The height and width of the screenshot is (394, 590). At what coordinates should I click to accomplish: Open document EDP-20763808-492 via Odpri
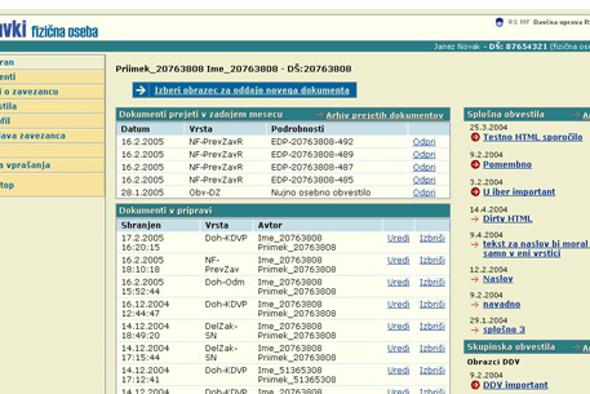coord(424,142)
